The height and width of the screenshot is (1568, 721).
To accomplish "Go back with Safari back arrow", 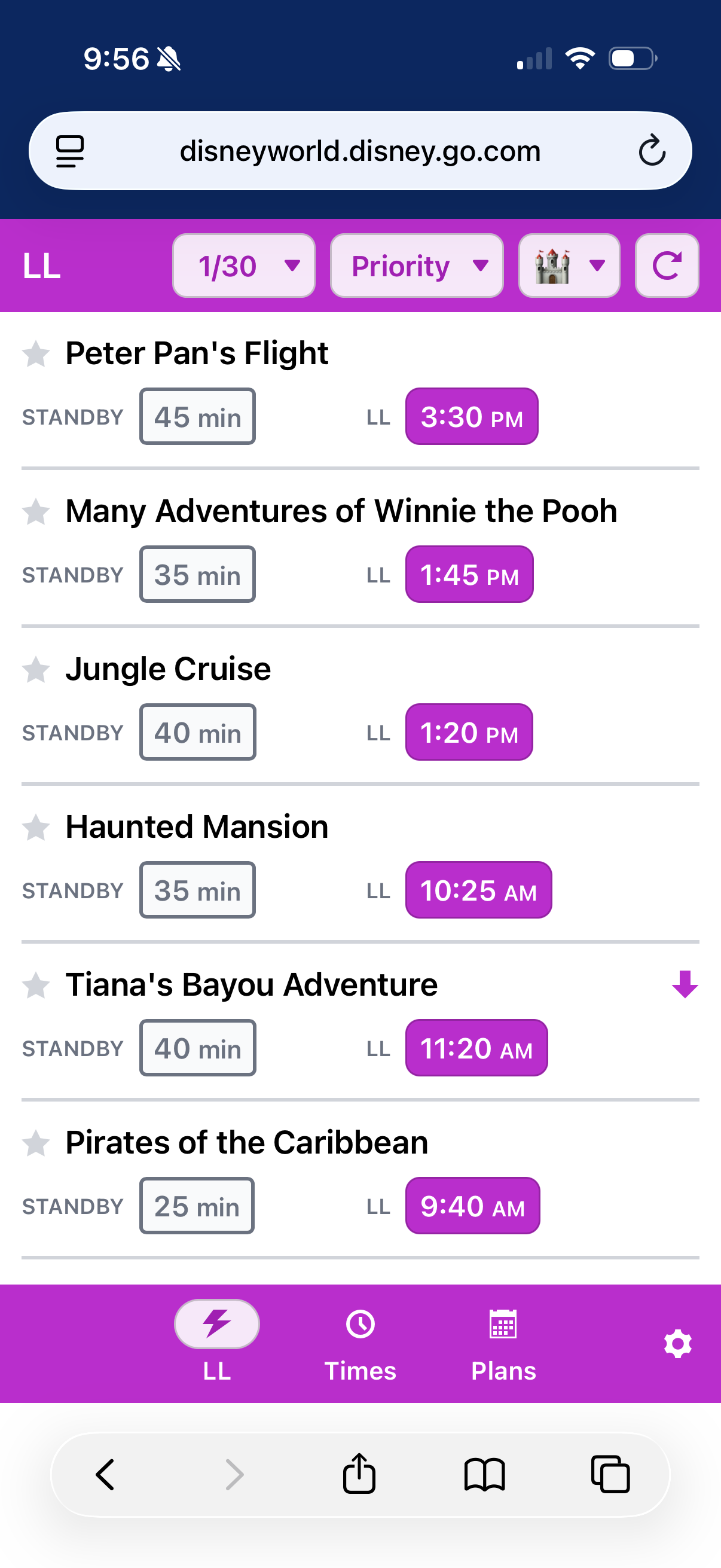I will pos(105,1474).
